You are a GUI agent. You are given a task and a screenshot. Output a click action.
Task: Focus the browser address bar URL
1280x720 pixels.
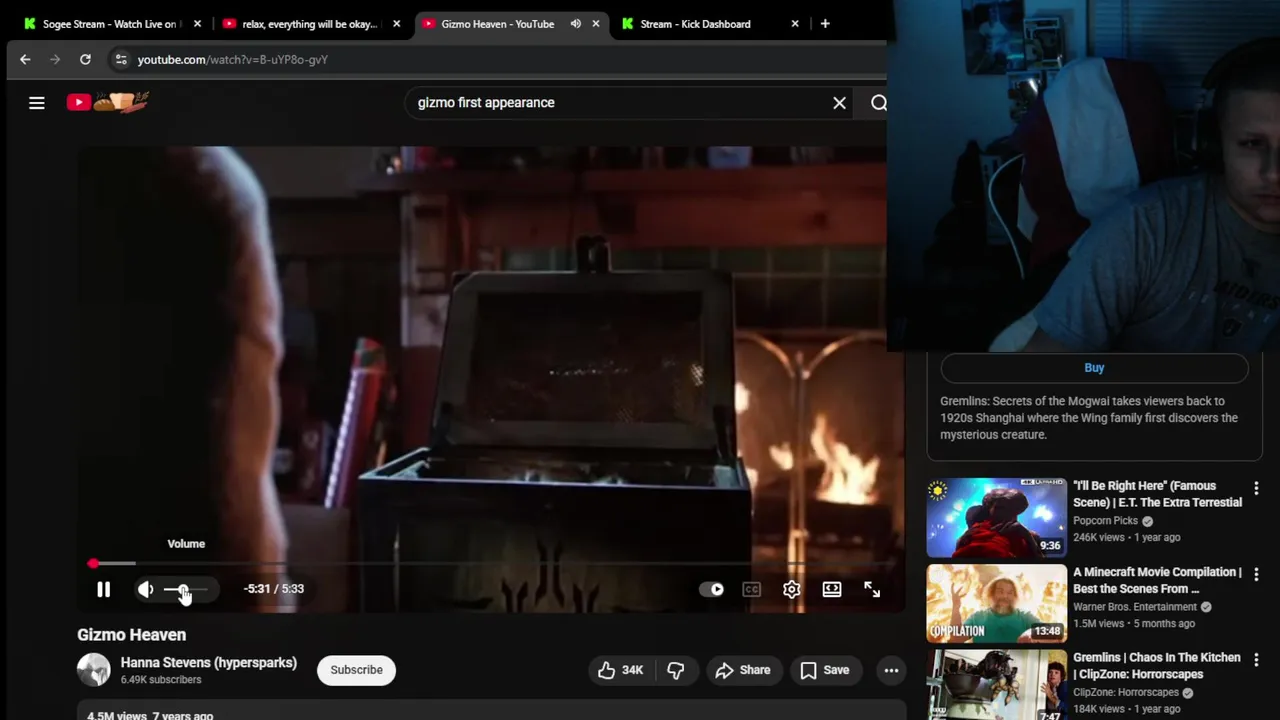pos(233,60)
